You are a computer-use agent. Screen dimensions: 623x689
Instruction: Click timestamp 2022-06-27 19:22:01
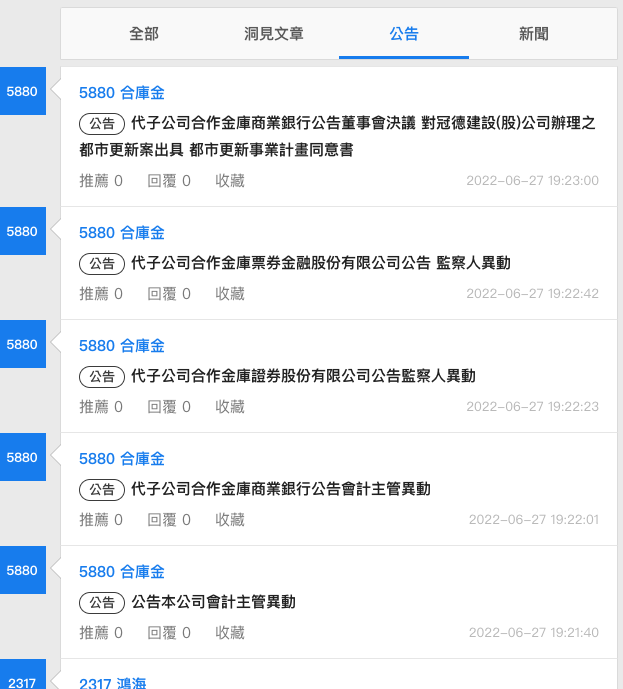(x=534, y=519)
